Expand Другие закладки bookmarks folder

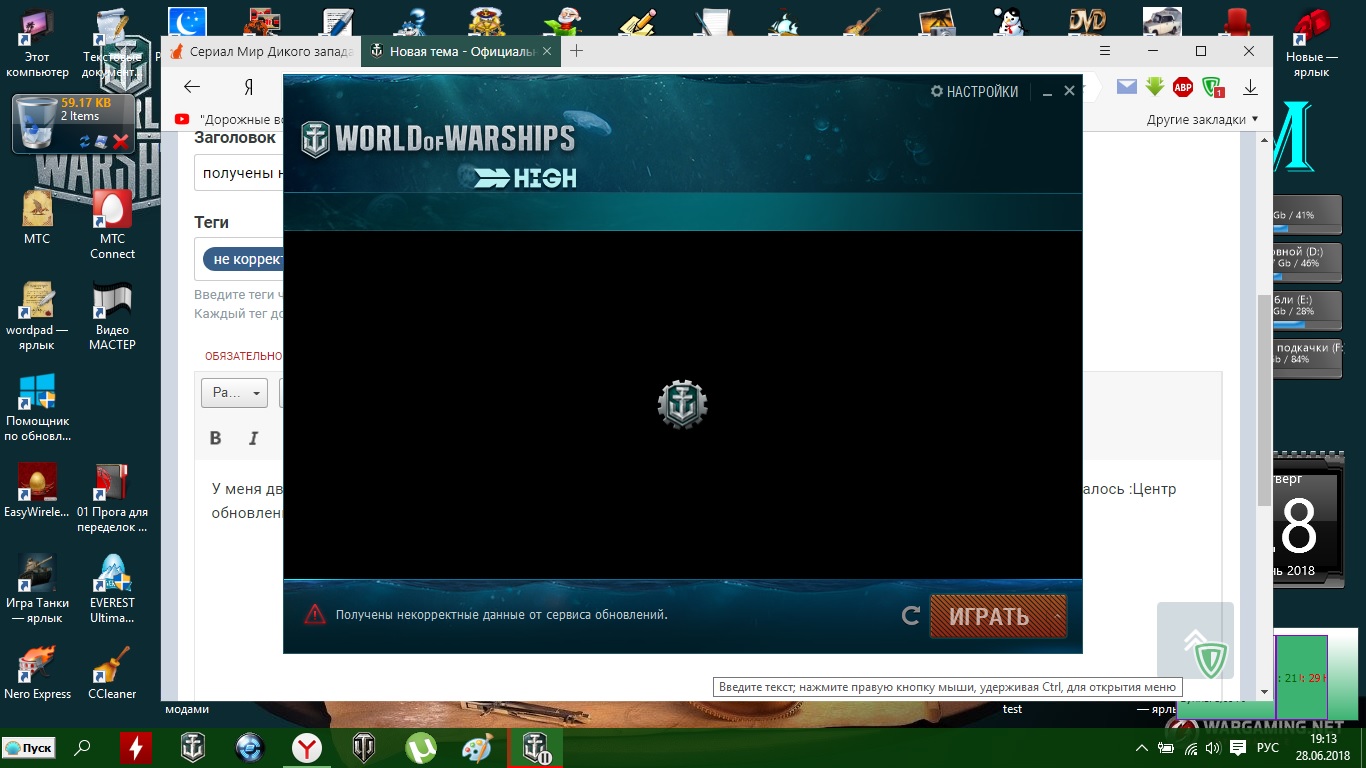[x=1202, y=119]
